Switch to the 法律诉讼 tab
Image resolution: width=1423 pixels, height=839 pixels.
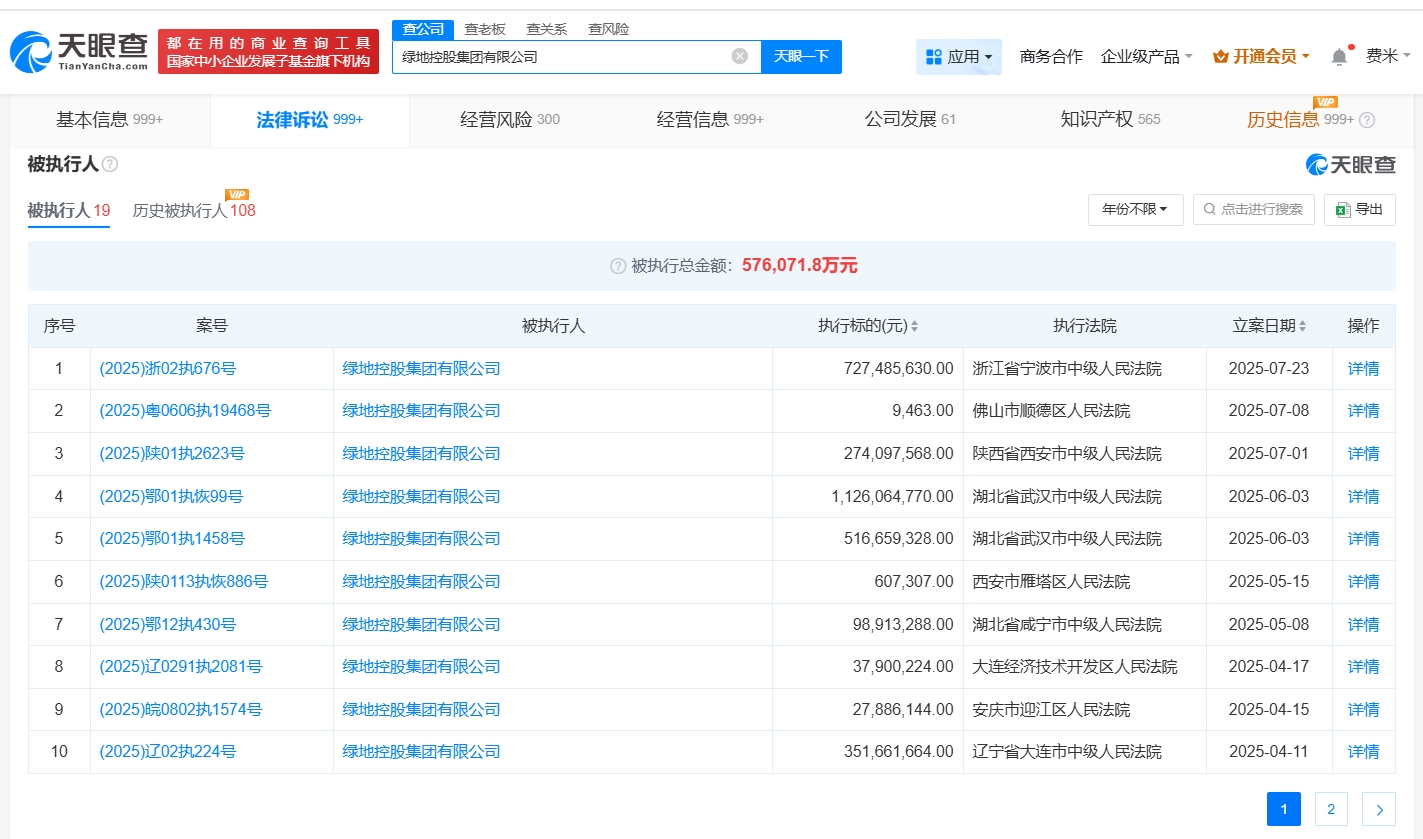click(310, 120)
